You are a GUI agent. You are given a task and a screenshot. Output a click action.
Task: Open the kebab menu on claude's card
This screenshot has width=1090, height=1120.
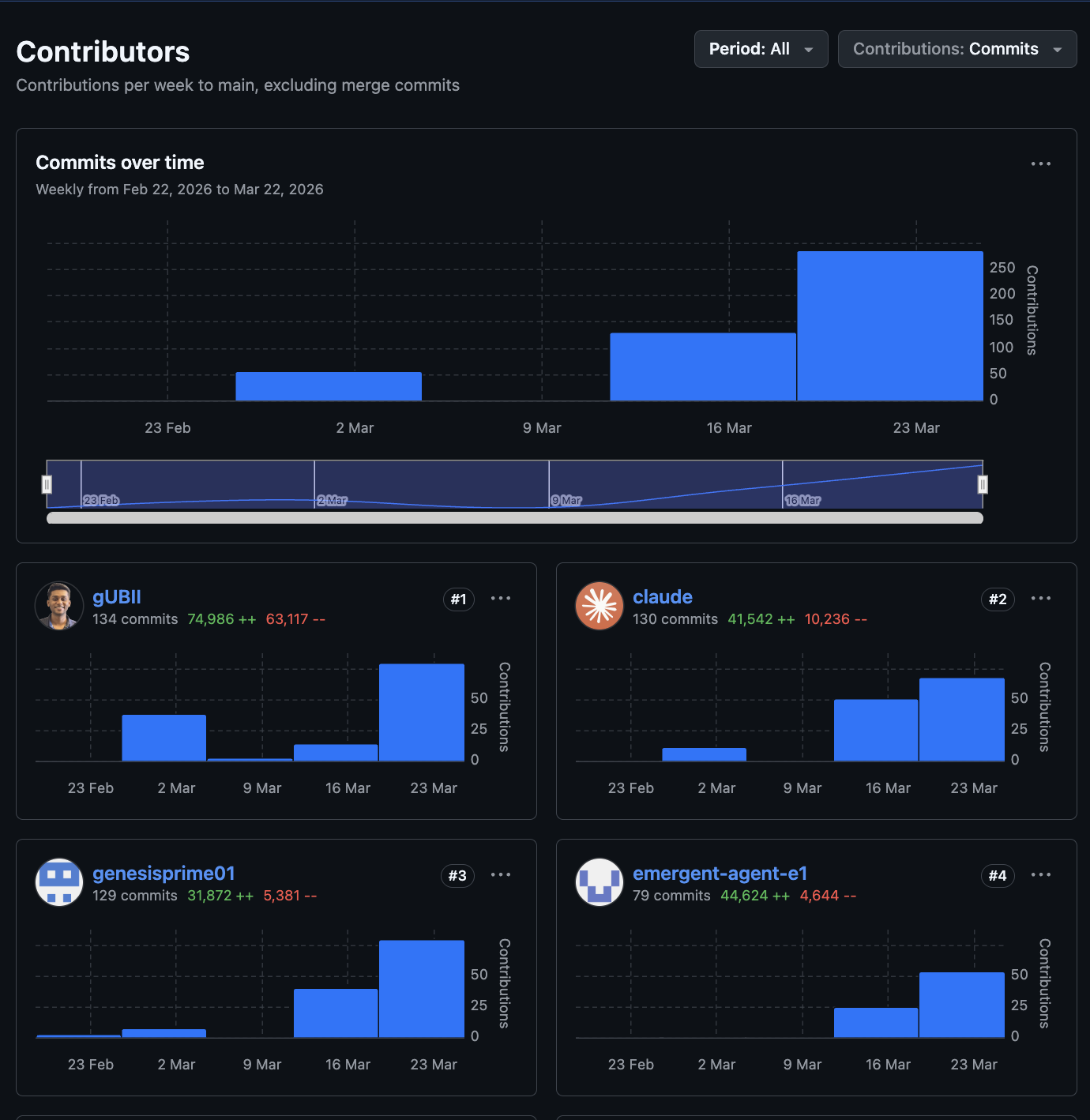(1041, 598)
